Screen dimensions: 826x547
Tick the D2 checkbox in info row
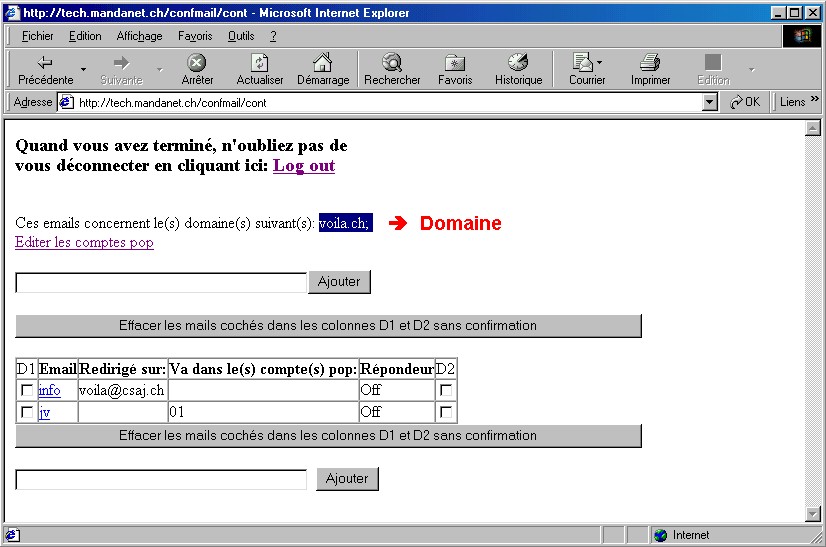(446, 390)
